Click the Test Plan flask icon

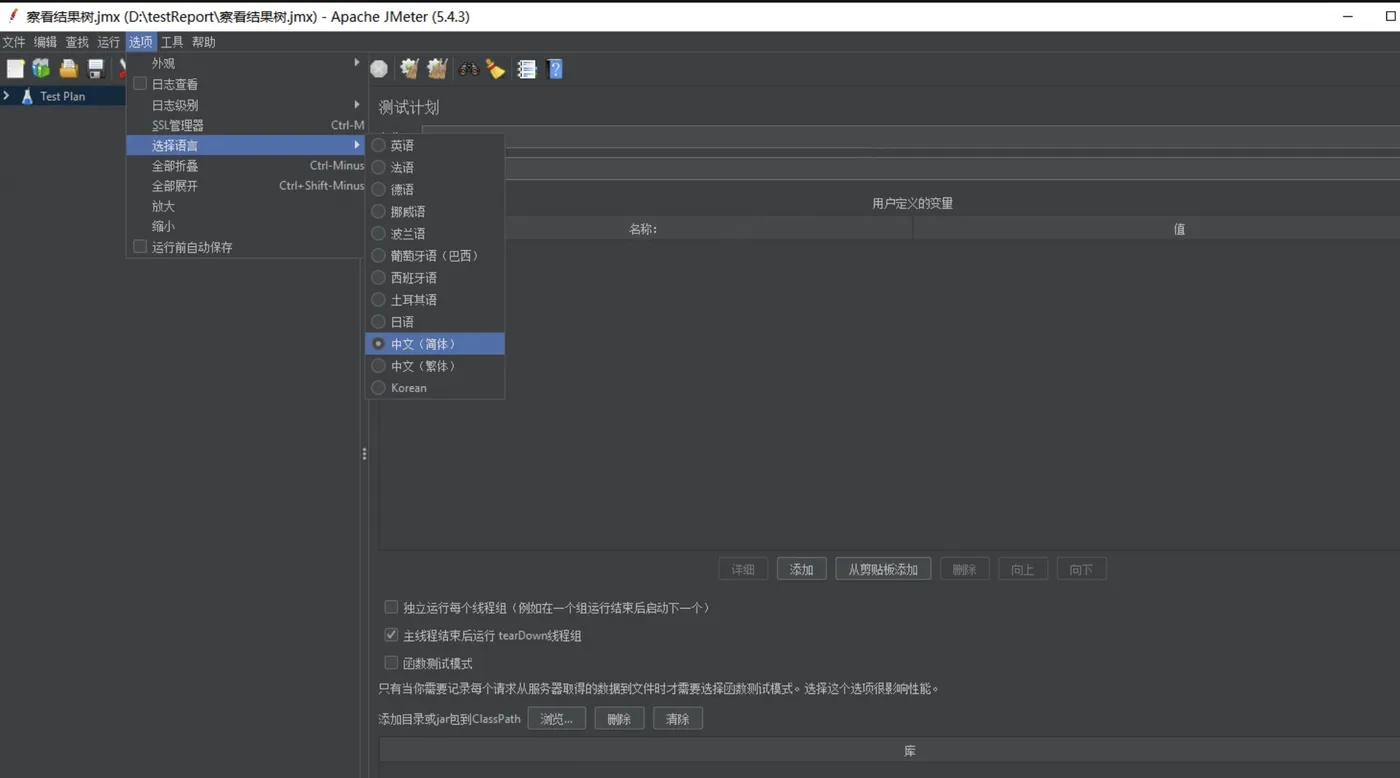pyautogui.click(x=27, y=96)
